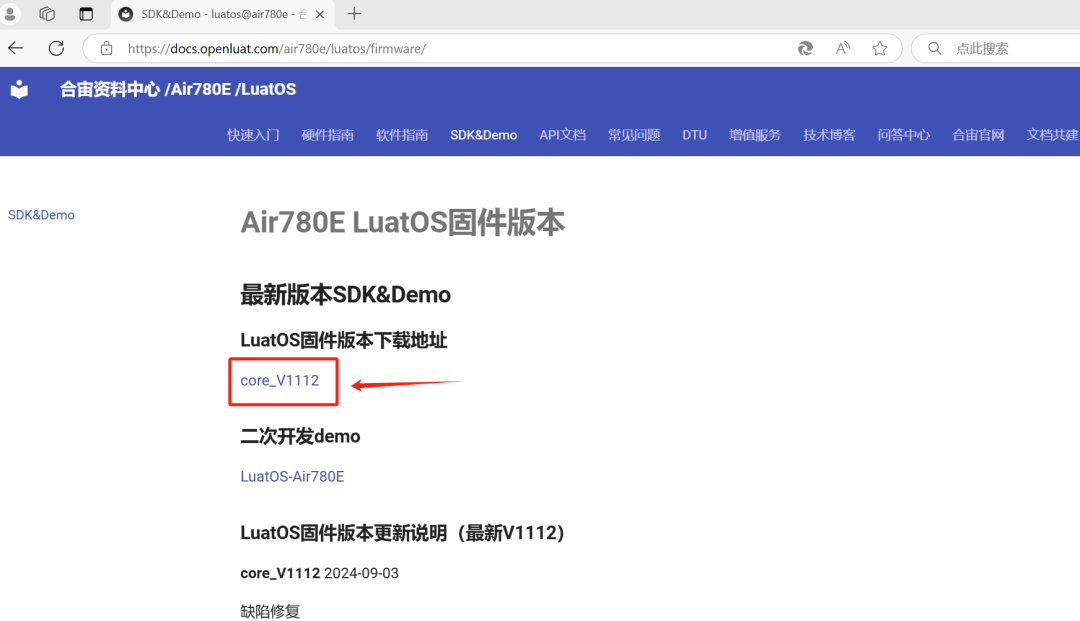The width and height of the screenshot is (1080, 621).
Task: Click the tab actions menu icon
Action: (x=86, y=14)
